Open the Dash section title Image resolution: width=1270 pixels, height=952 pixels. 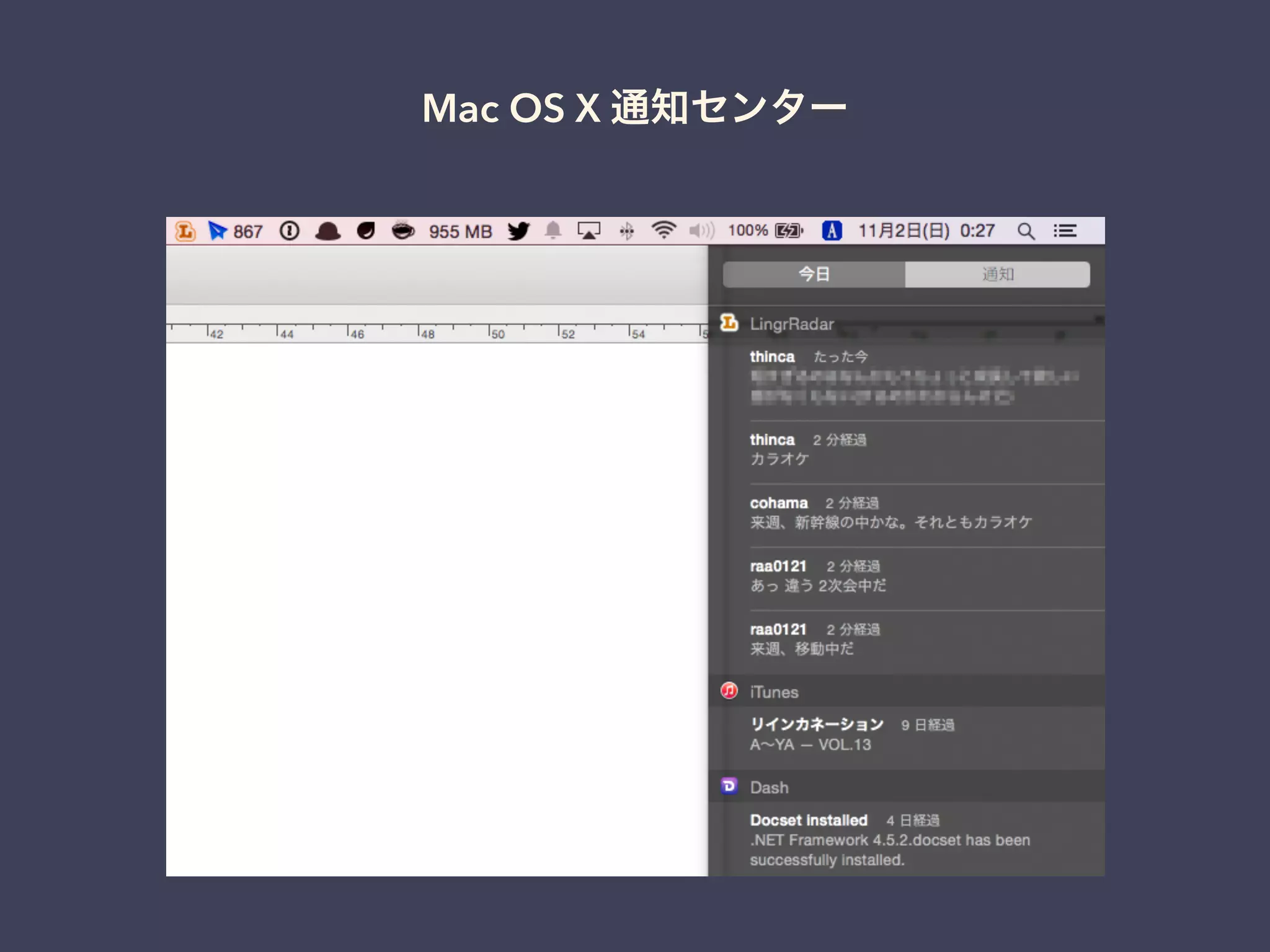tap(769, 788)
